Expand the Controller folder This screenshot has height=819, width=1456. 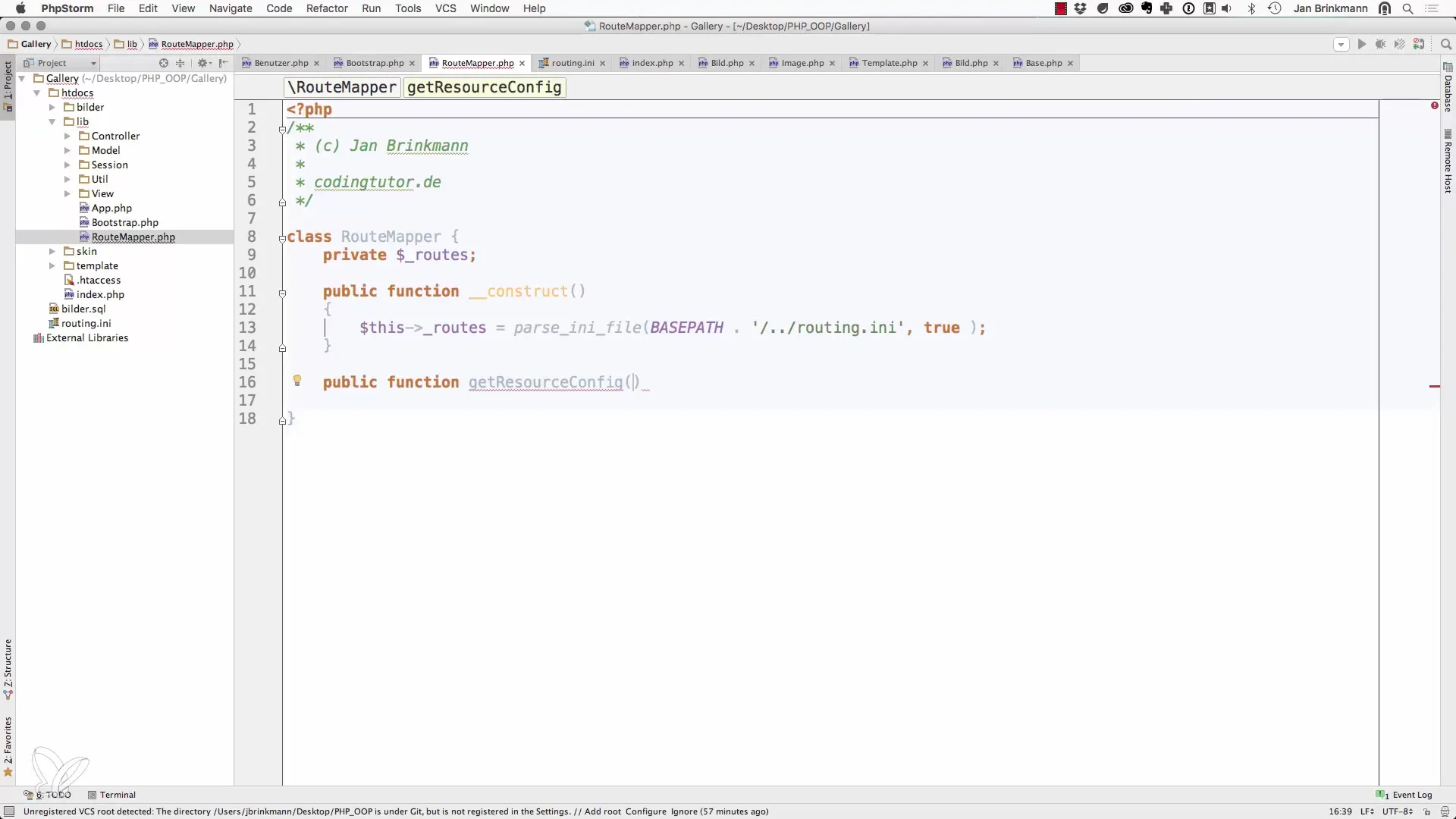(67, 136)
